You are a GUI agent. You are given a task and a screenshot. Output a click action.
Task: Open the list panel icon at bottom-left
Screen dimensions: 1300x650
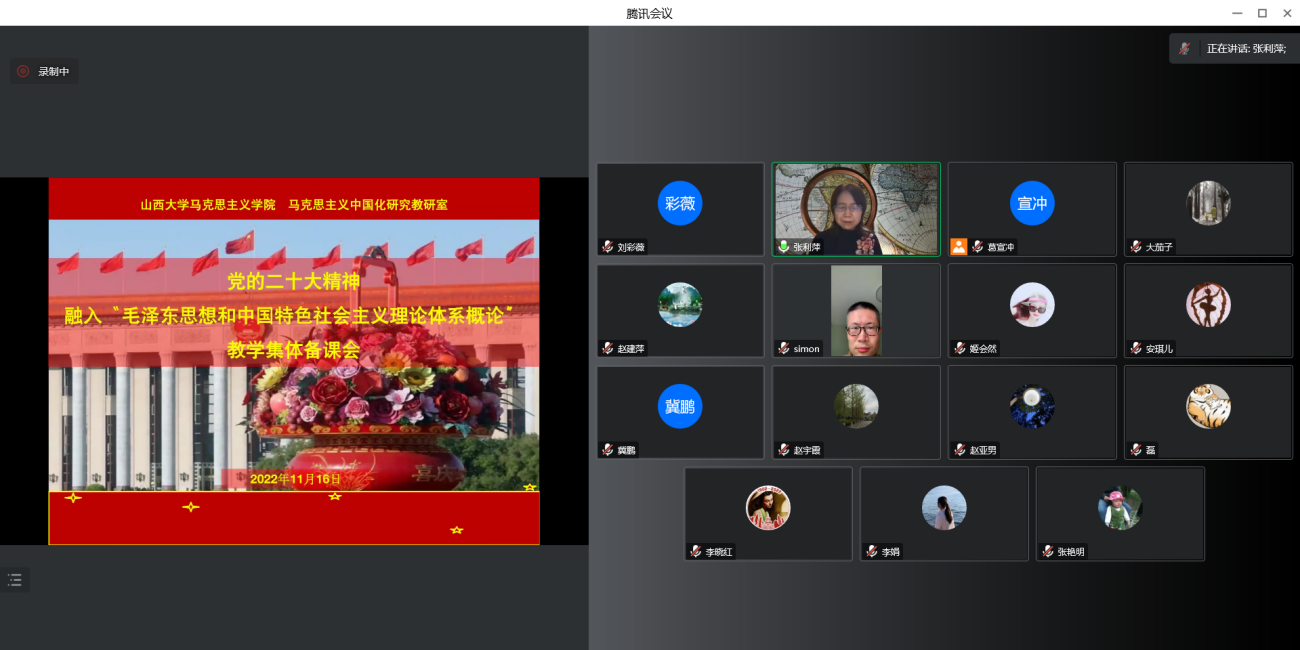tap(15, 580)
